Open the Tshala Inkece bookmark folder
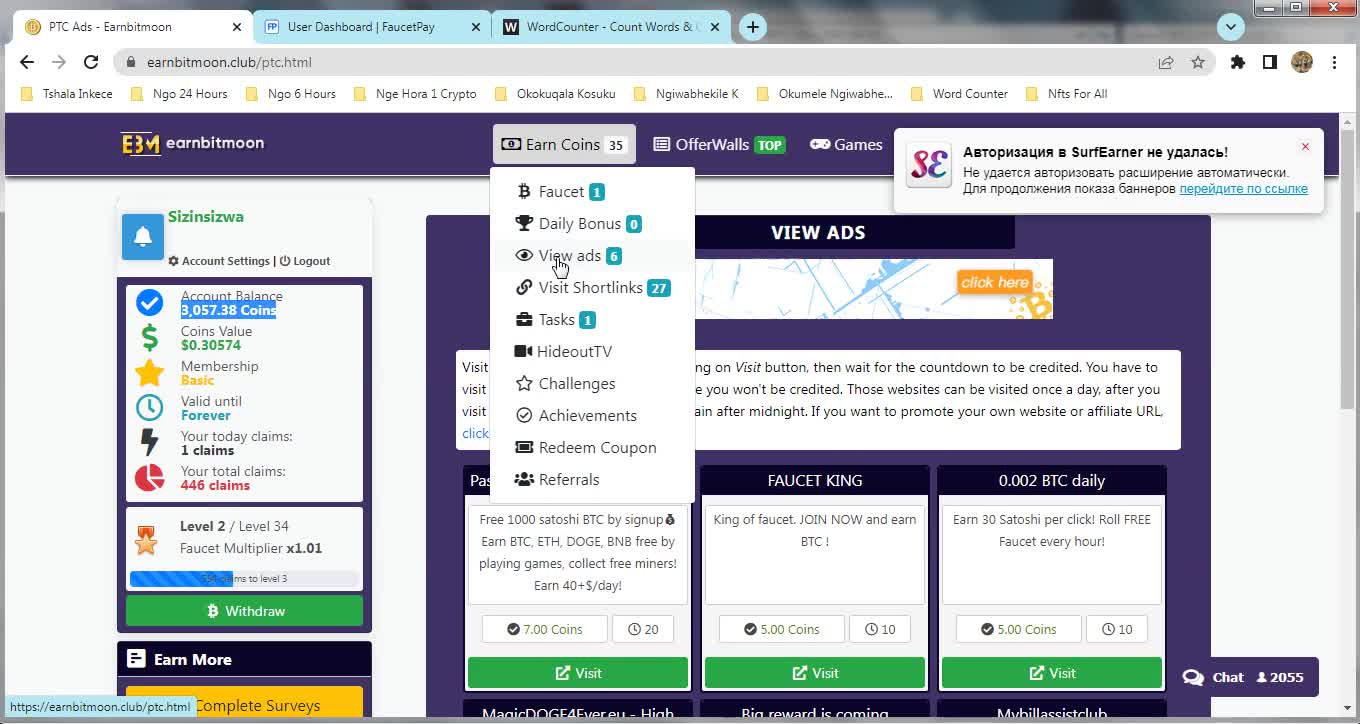 67,94
